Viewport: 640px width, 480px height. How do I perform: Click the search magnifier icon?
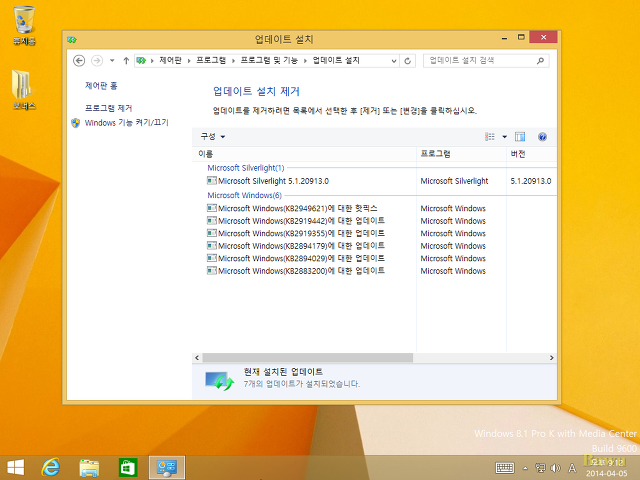[540, 61]
